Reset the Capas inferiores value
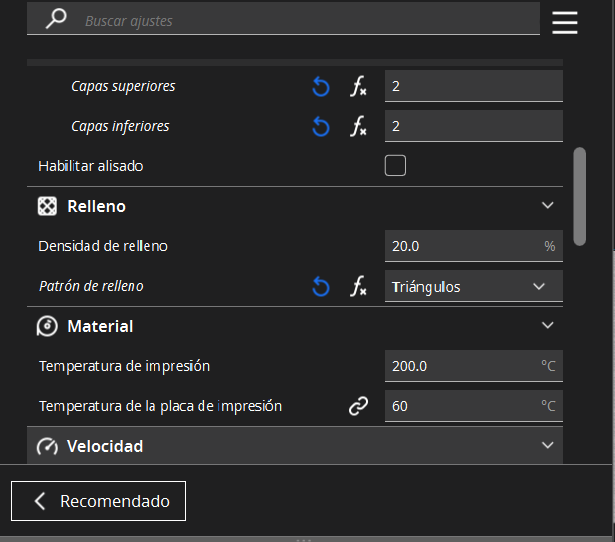Screen dimensions: 615x542 coord(320,127)
